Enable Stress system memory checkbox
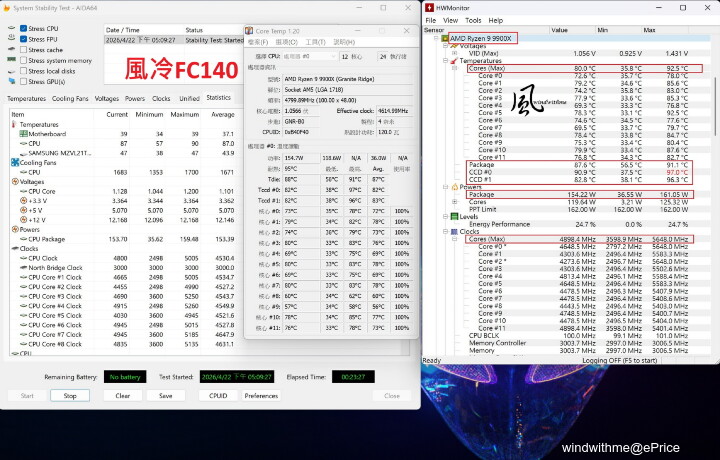Image resolution: width=720 pixels, height=460 pixels. click(x=23, y=60)
